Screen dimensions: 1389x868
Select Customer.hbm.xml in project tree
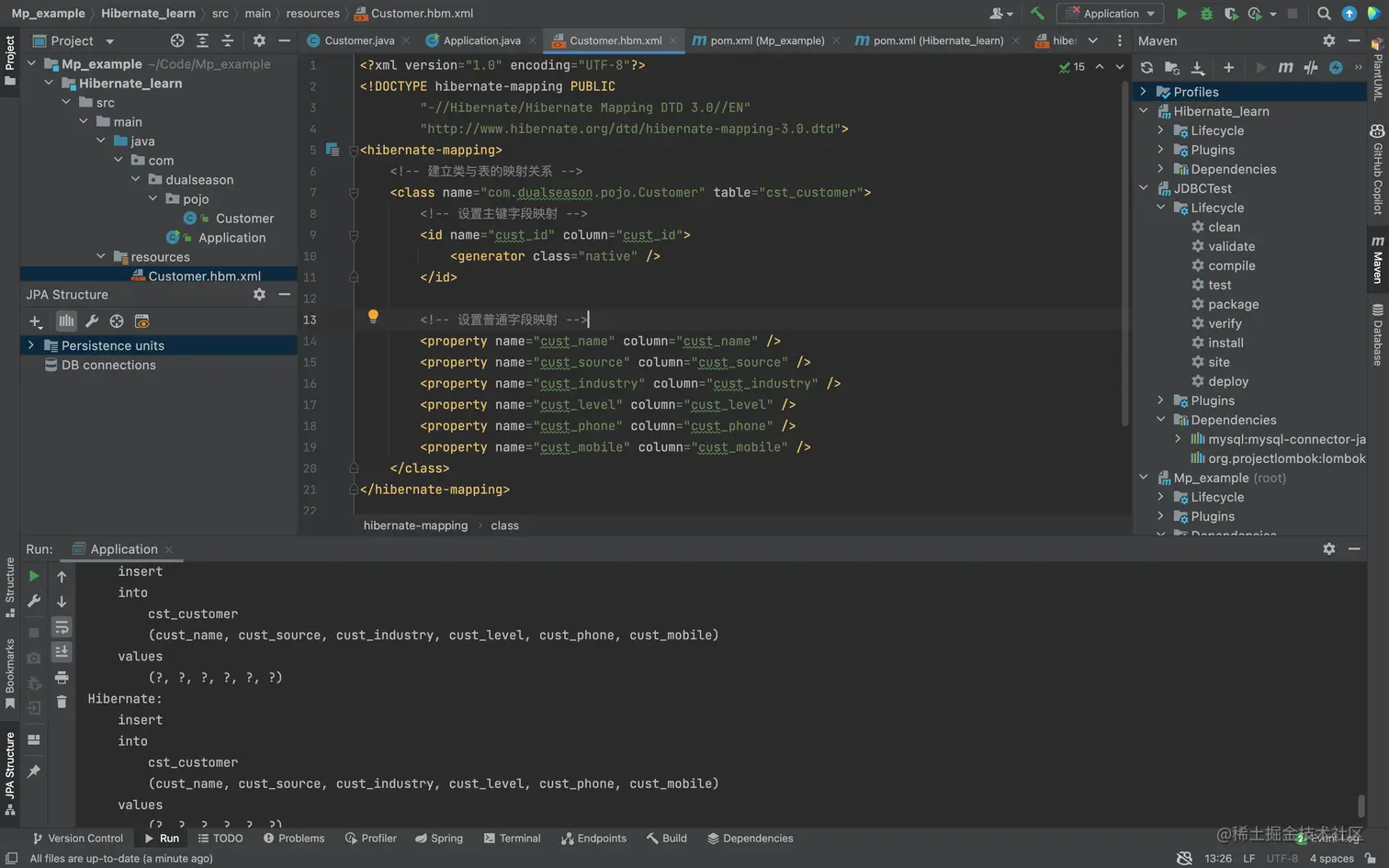pos(204,276)
